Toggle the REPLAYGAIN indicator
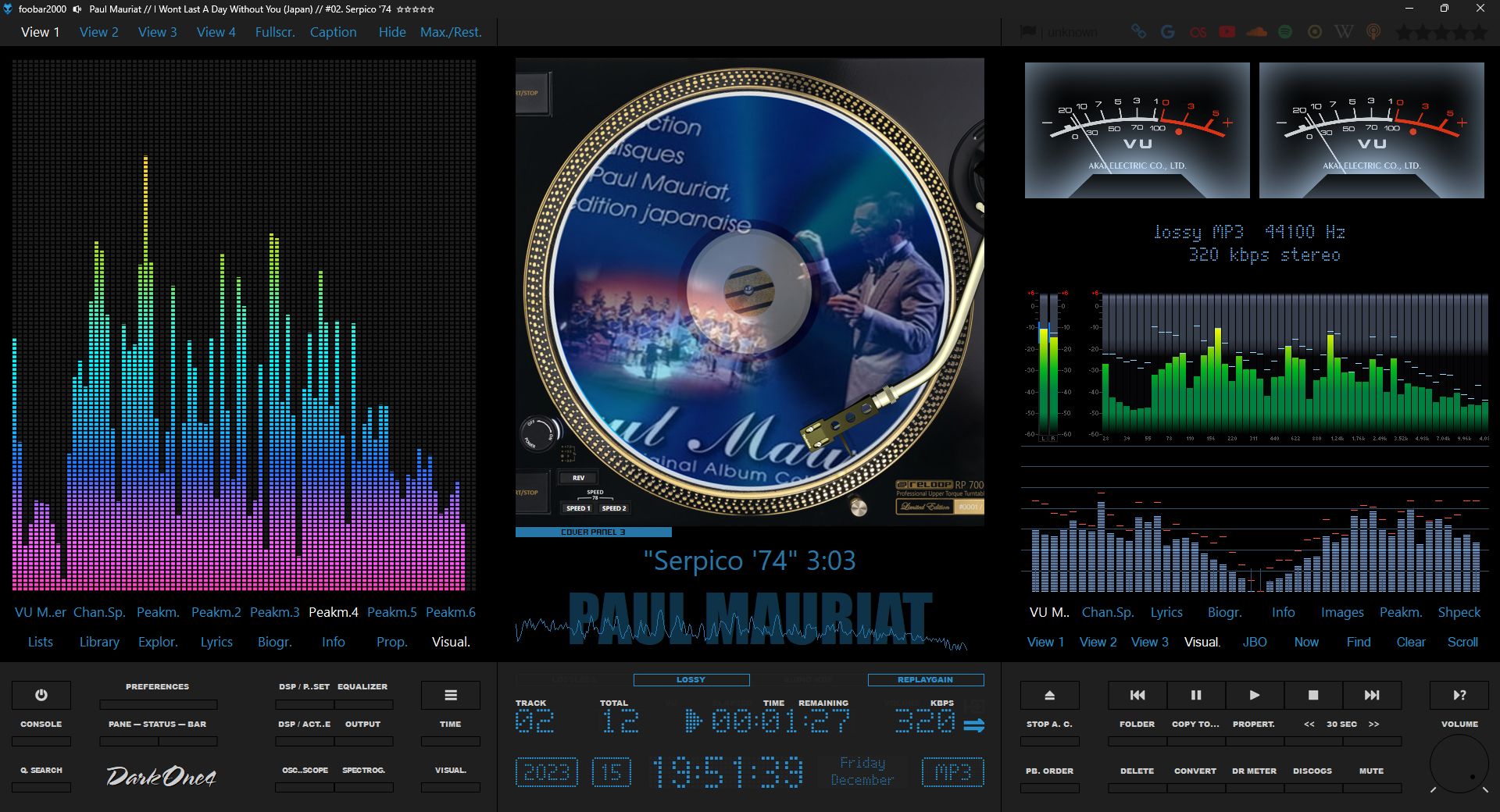The image size is (1500, 812). click(925, 679)
